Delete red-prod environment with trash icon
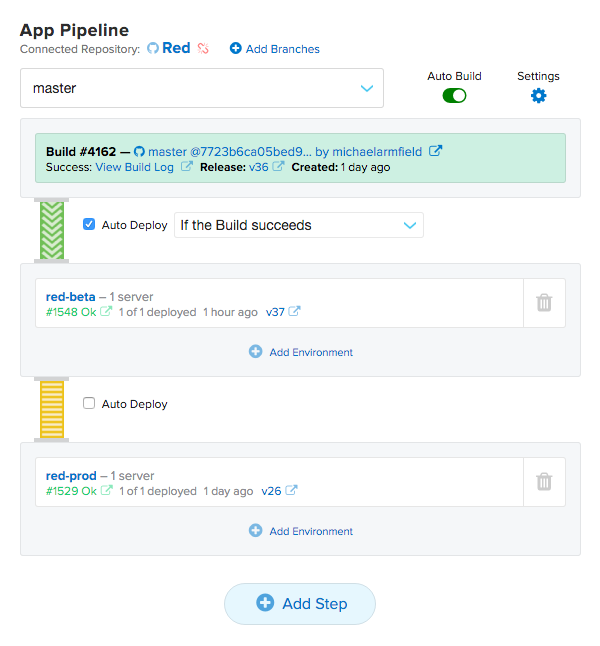This screenshot has width=600, height=646. pos(544,482)
